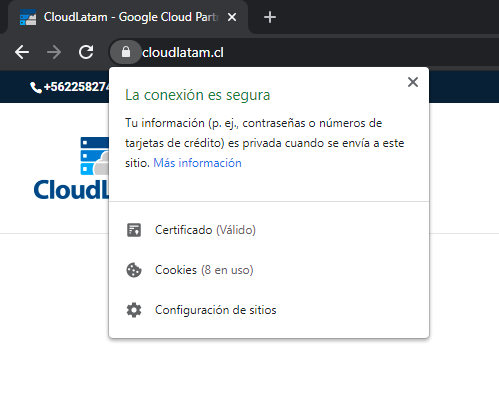Image resolution: width=499 pixels, height=395 pixels.
Task: Click the CloudLatam tab favicon
Action: click(28, 17)
